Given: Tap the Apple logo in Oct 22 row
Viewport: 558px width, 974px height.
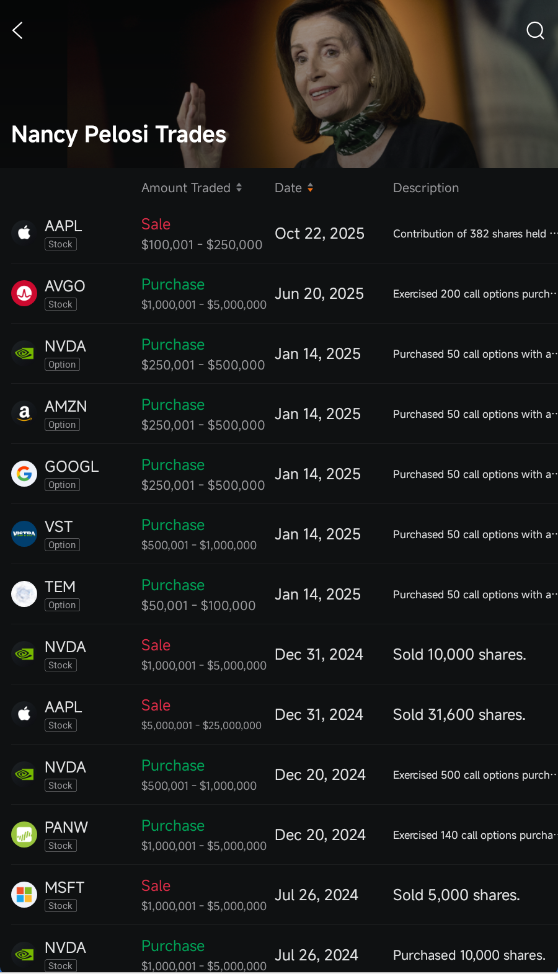Looking at the screenshot, I should tap(24, 233).
